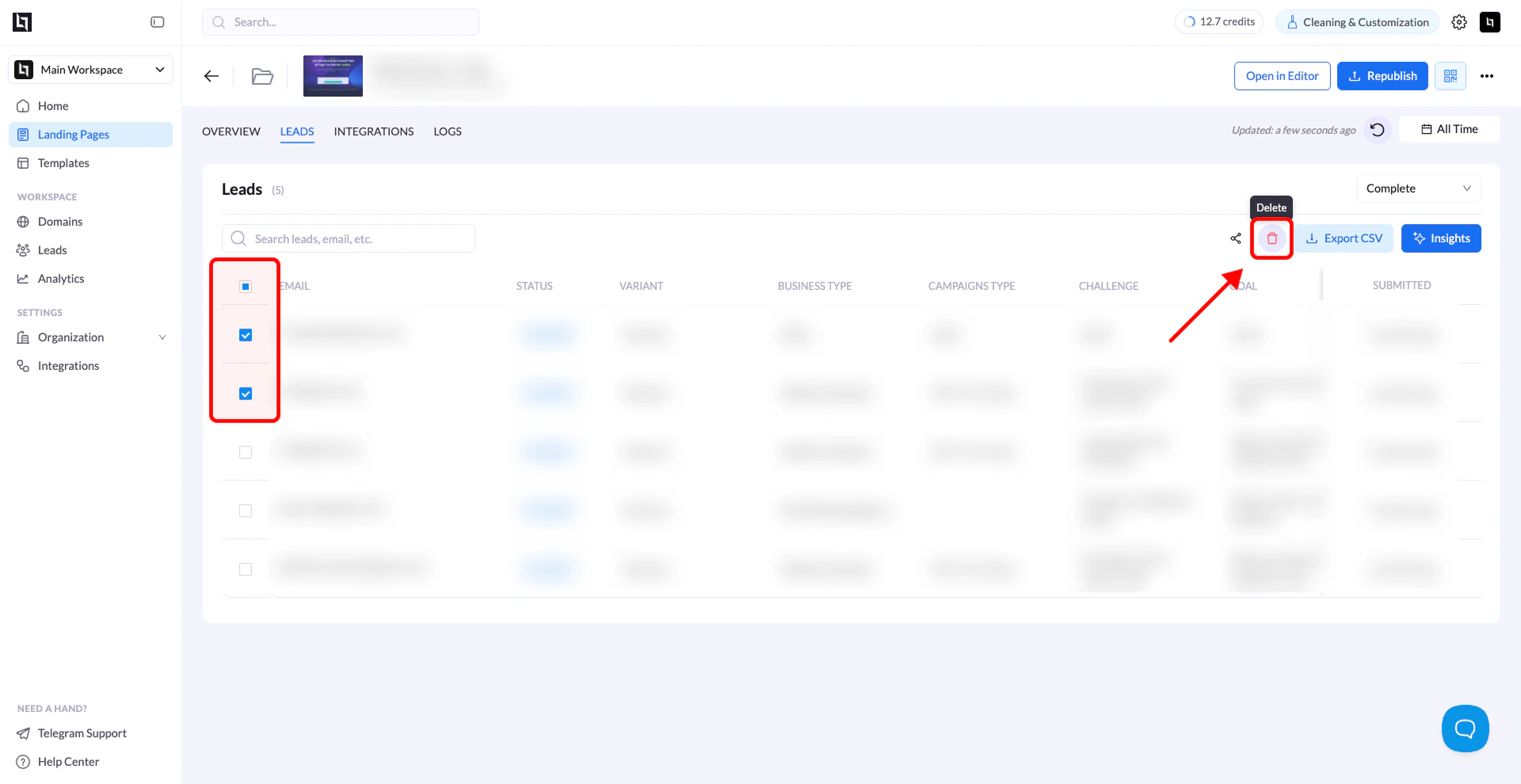Screen dimensions: 1521x784
Task: Open Domains under Workspace
Action: click(x=90, y=222)
